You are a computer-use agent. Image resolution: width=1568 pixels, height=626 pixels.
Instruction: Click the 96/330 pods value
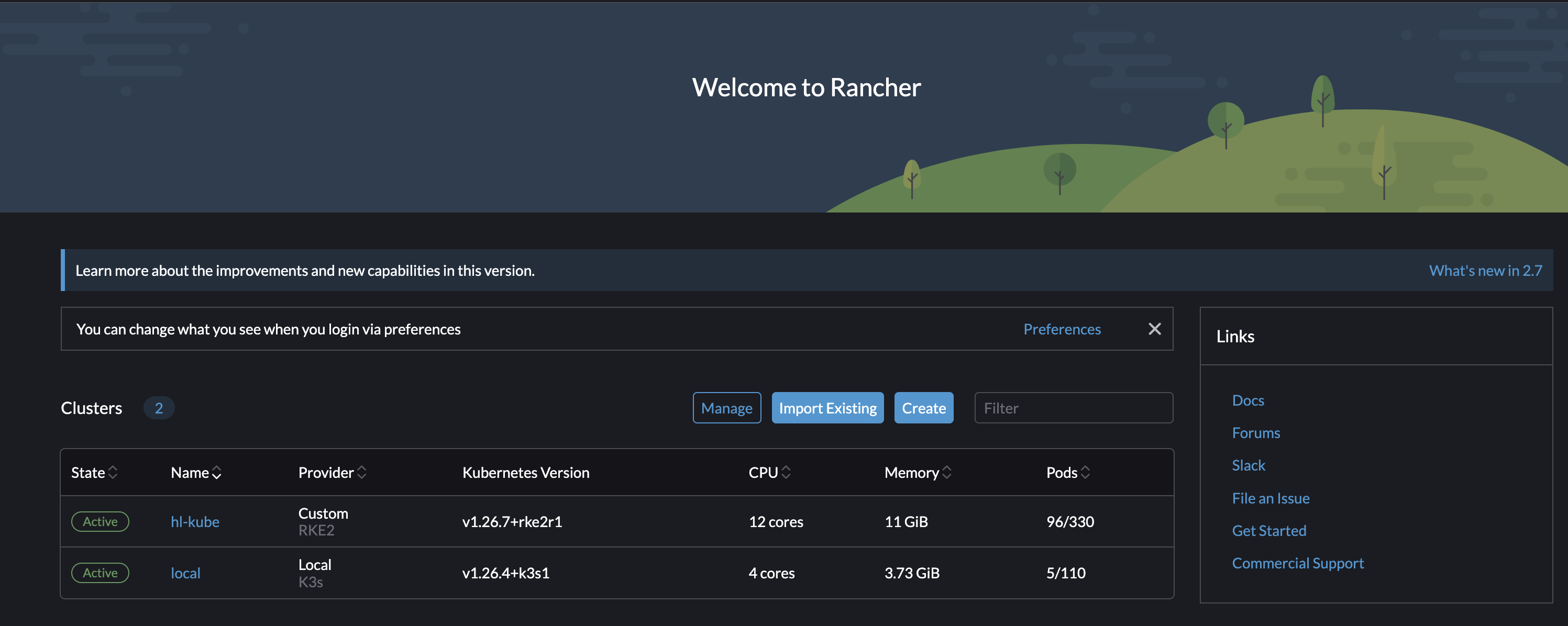[x=1069, y=522]
